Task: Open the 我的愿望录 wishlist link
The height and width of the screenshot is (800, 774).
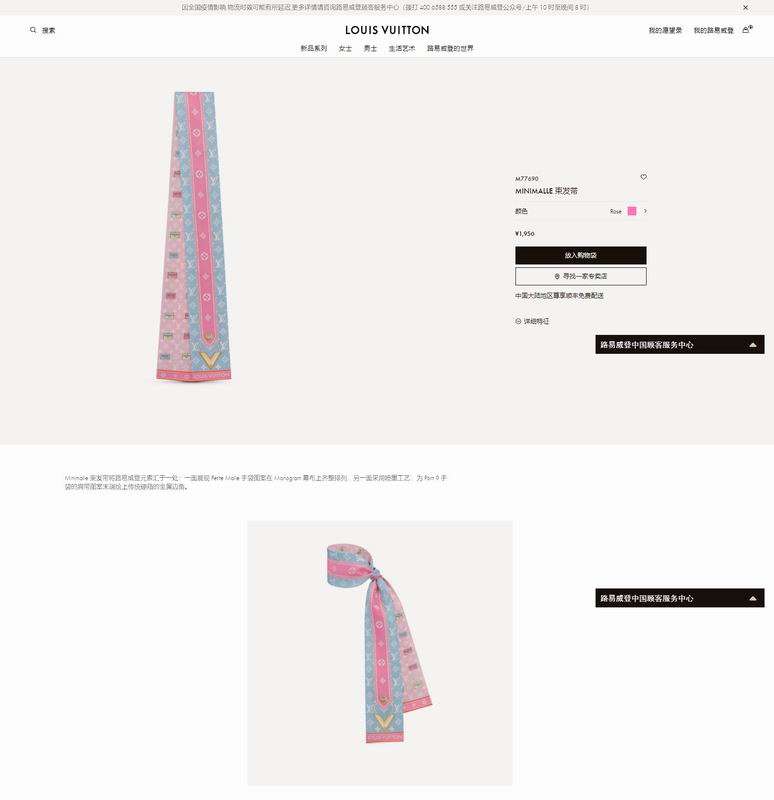Action: pyautogui.click(x=665, y=31)
